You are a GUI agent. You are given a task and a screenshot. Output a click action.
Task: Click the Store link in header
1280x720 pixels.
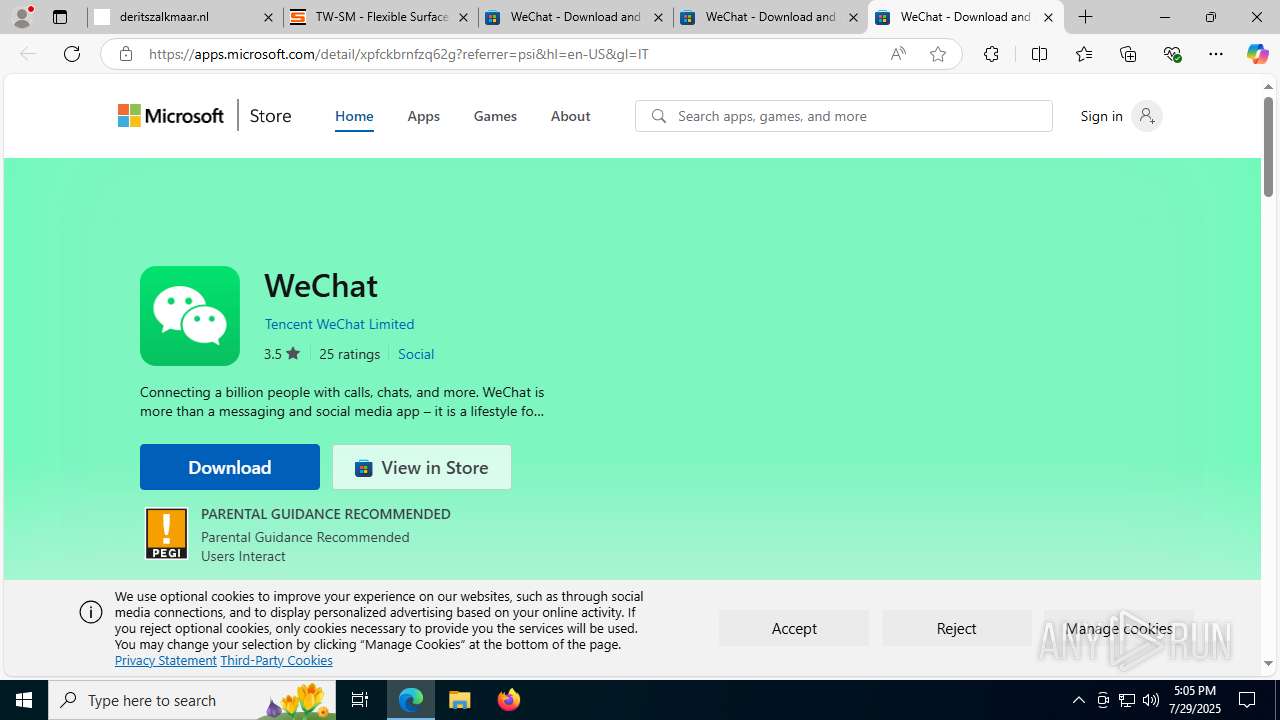[270, 116]
